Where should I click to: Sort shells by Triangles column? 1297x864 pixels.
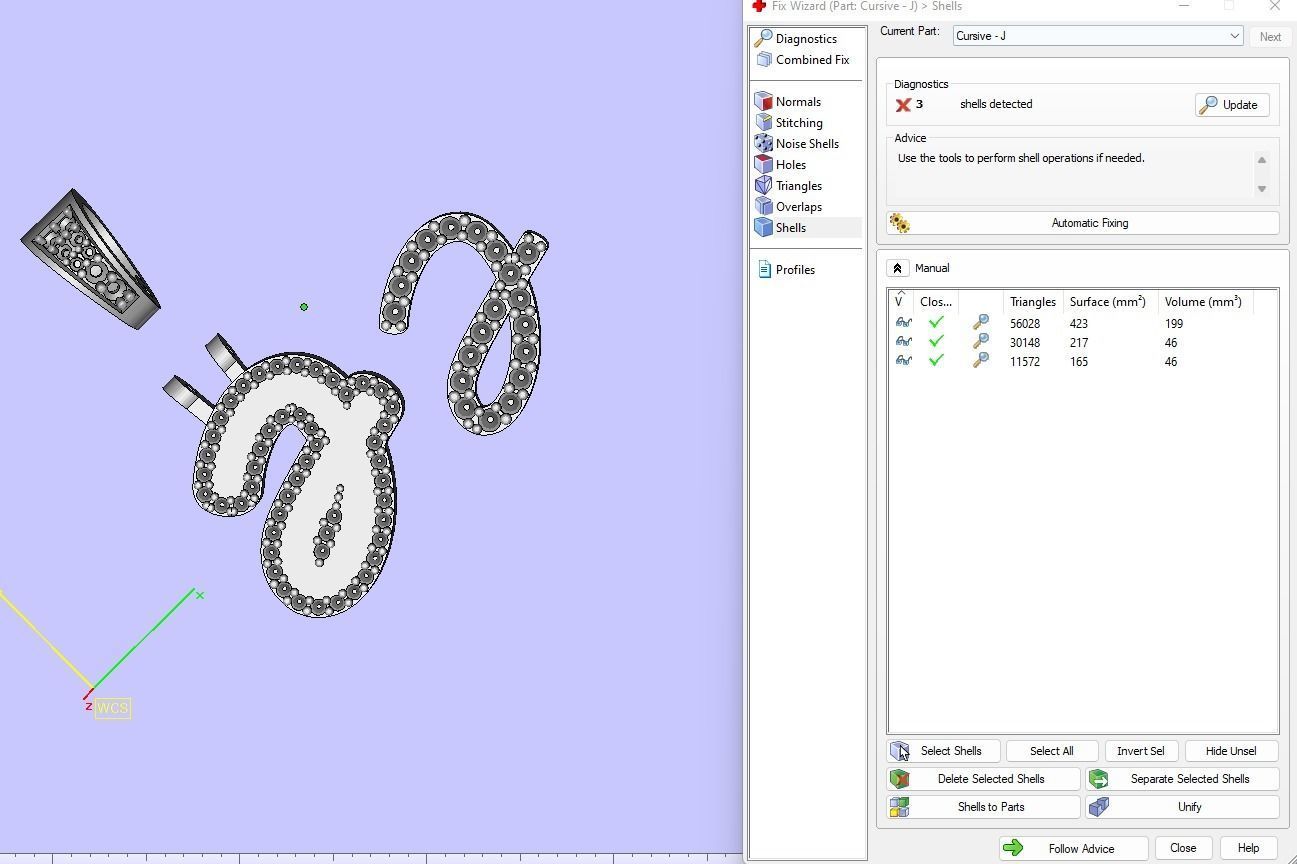(x=1033, y=301)
